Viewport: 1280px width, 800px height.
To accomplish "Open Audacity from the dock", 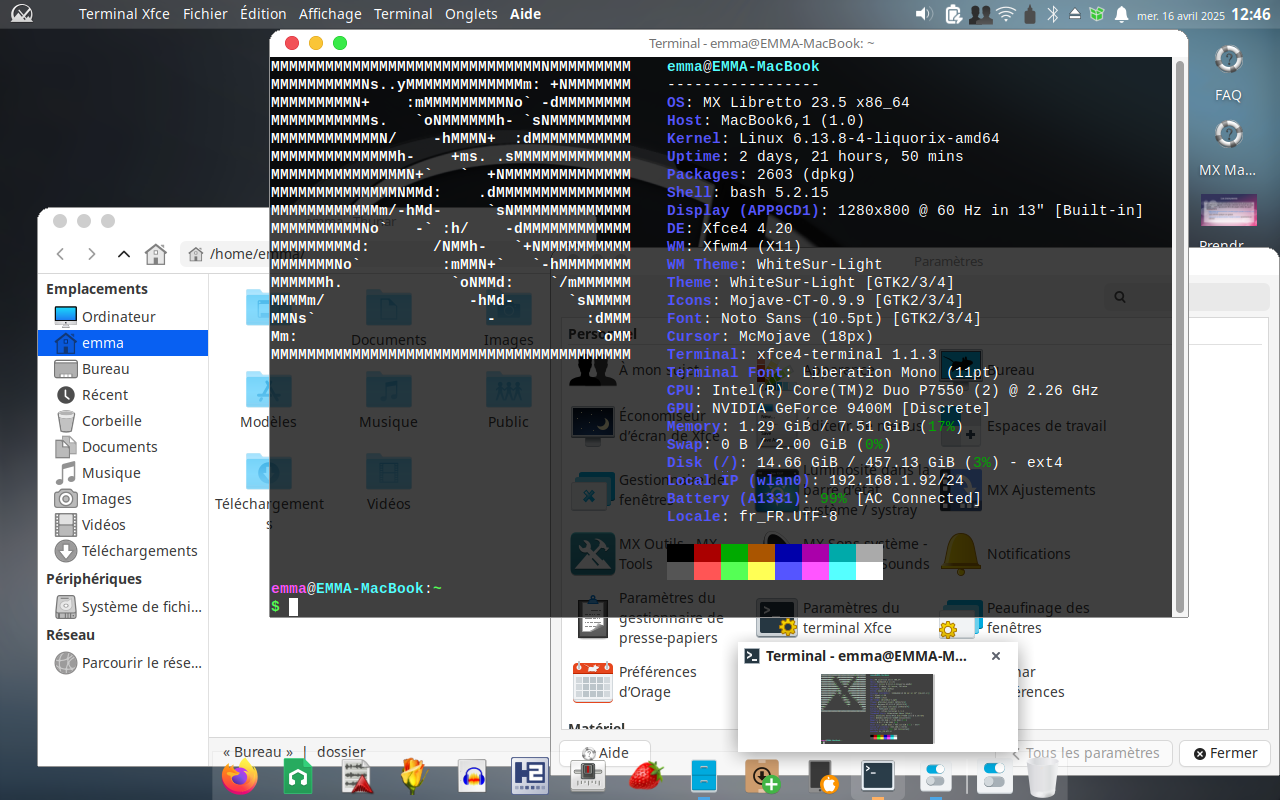I will 472,777.
